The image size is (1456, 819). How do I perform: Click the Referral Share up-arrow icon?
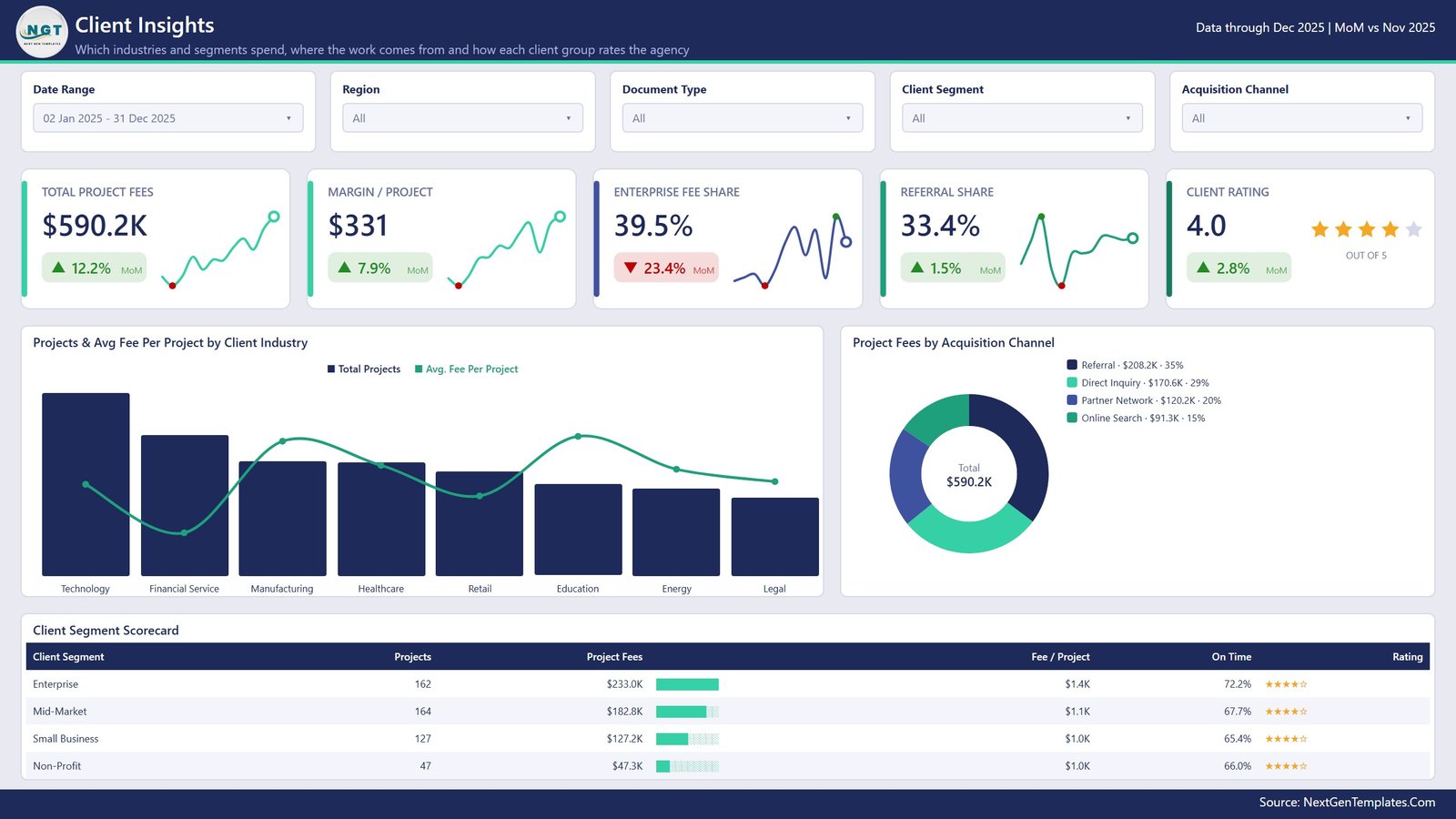917,268
